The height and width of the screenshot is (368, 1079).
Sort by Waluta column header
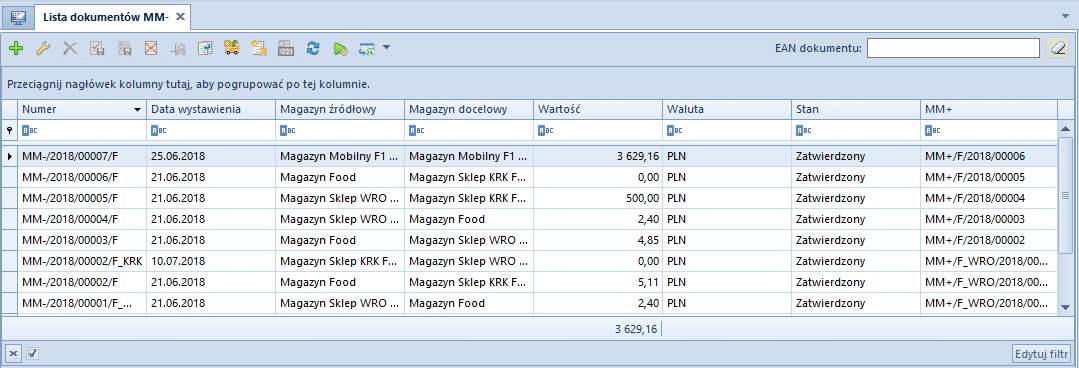point(727,109)
